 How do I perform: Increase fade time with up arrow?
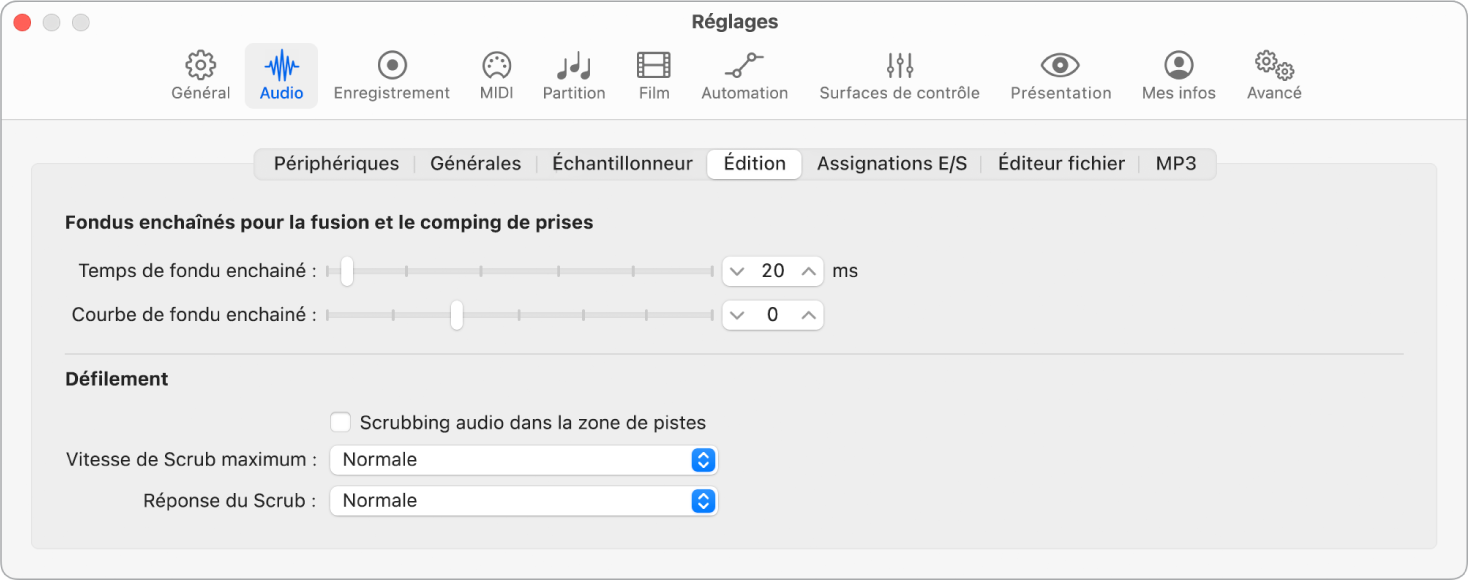[809, 271]
